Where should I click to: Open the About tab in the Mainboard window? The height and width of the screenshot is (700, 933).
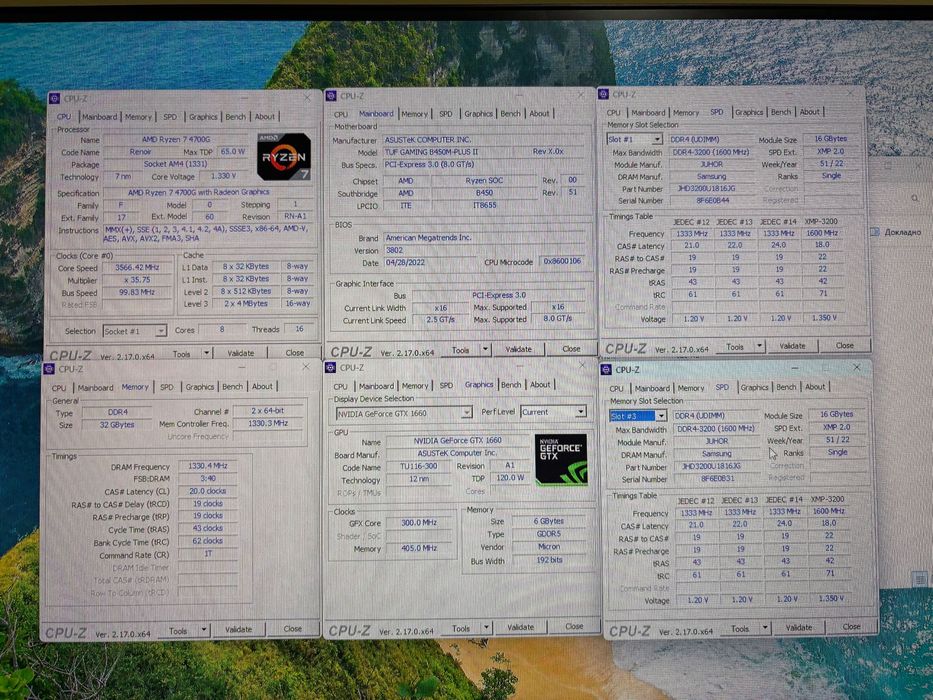click(x=539, y=113)
